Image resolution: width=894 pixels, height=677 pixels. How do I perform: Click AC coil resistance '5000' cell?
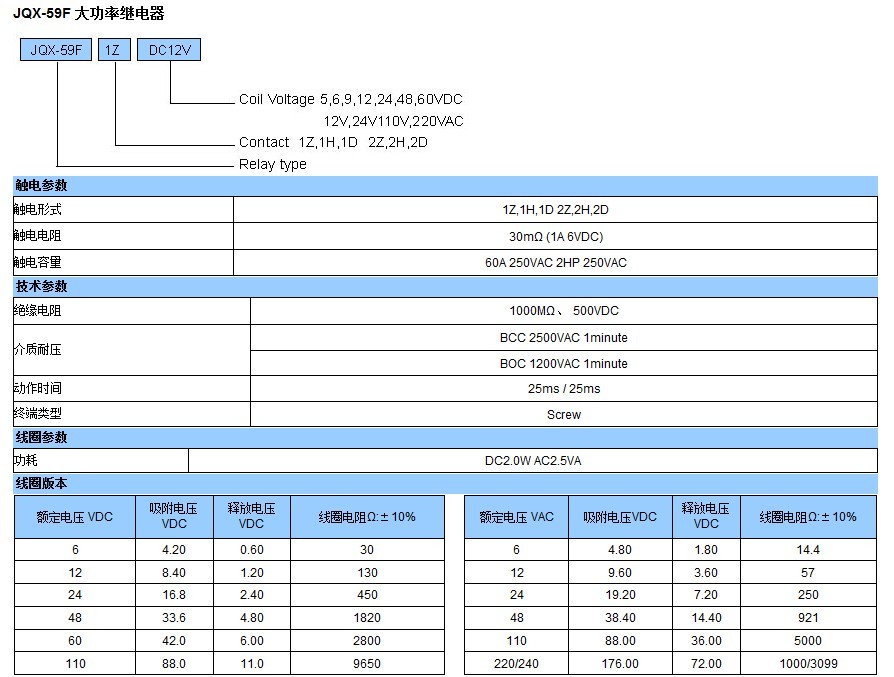coord(808,640)
